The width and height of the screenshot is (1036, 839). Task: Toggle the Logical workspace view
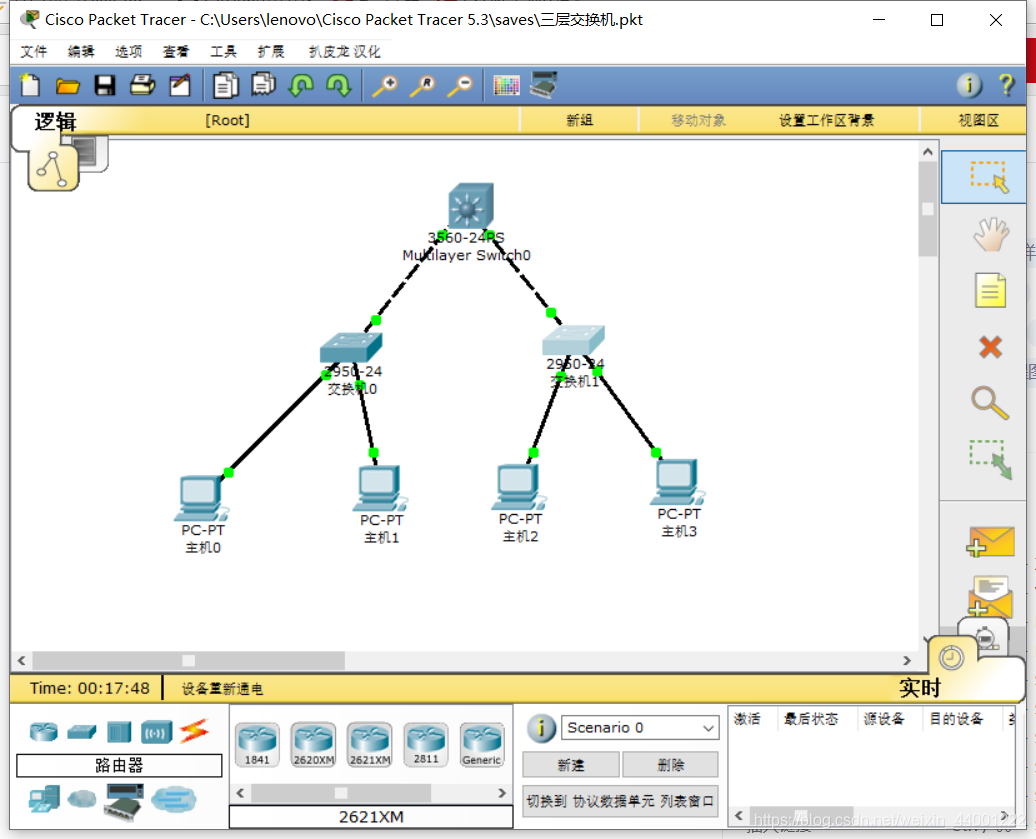55,123
